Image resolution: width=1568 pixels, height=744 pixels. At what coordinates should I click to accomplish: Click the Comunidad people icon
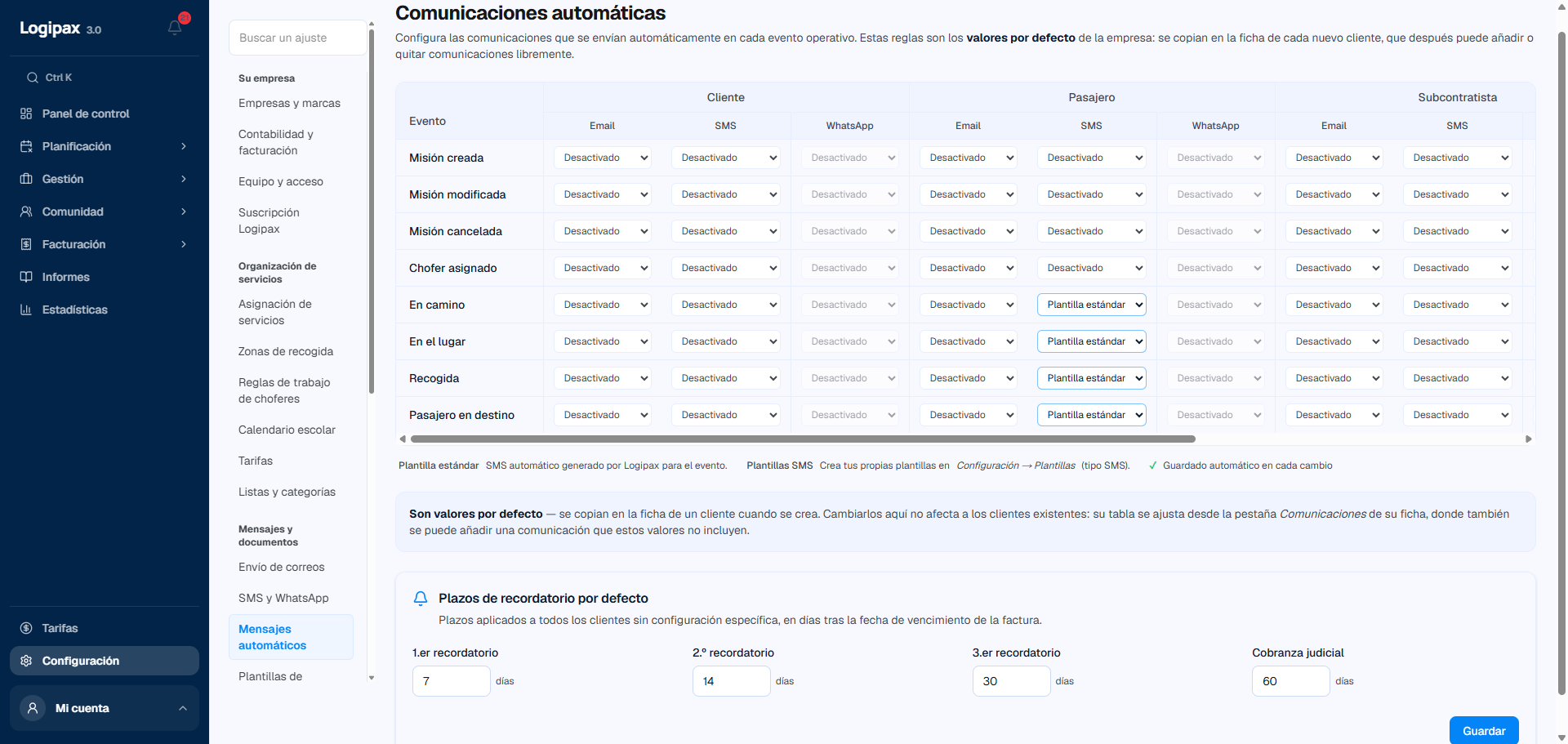pos(26,212)
